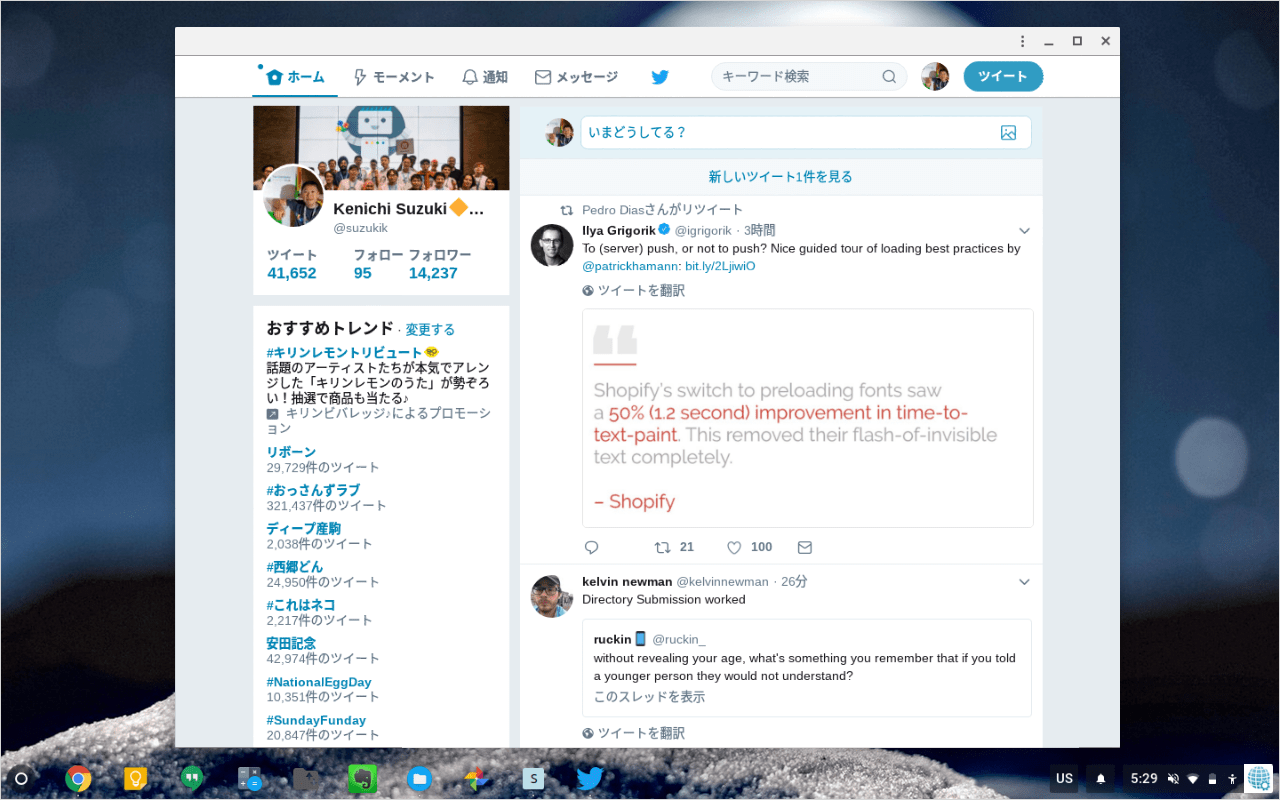
Task: Open the ディープ産駒 trend
Action: tap(304, 529)
